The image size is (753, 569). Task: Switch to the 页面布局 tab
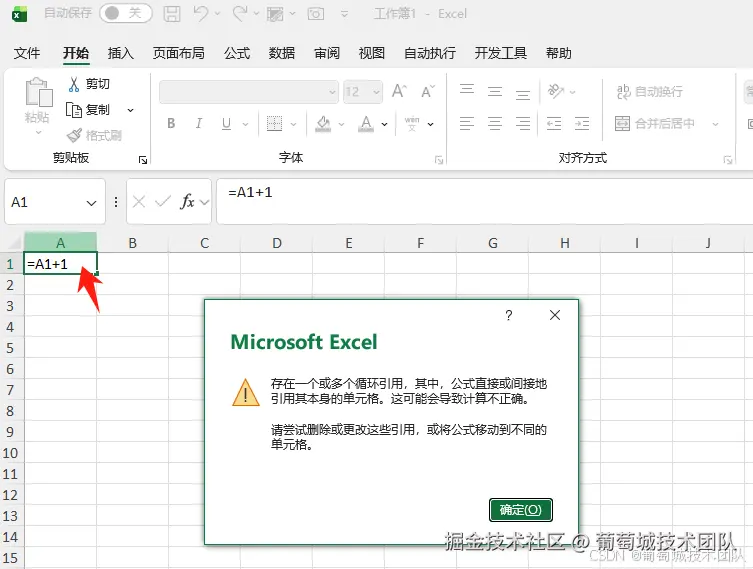click(x=179, y=53)
